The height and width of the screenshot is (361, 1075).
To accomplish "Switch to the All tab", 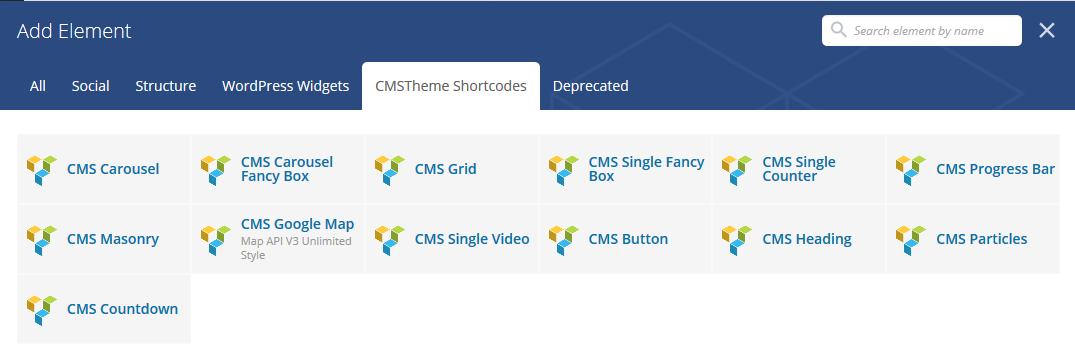I will 38,86.
